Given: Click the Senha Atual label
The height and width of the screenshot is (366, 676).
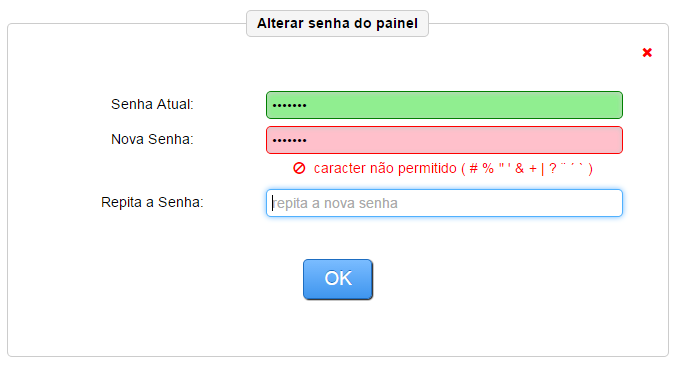Looking at the screenshot, I should 152,104.
